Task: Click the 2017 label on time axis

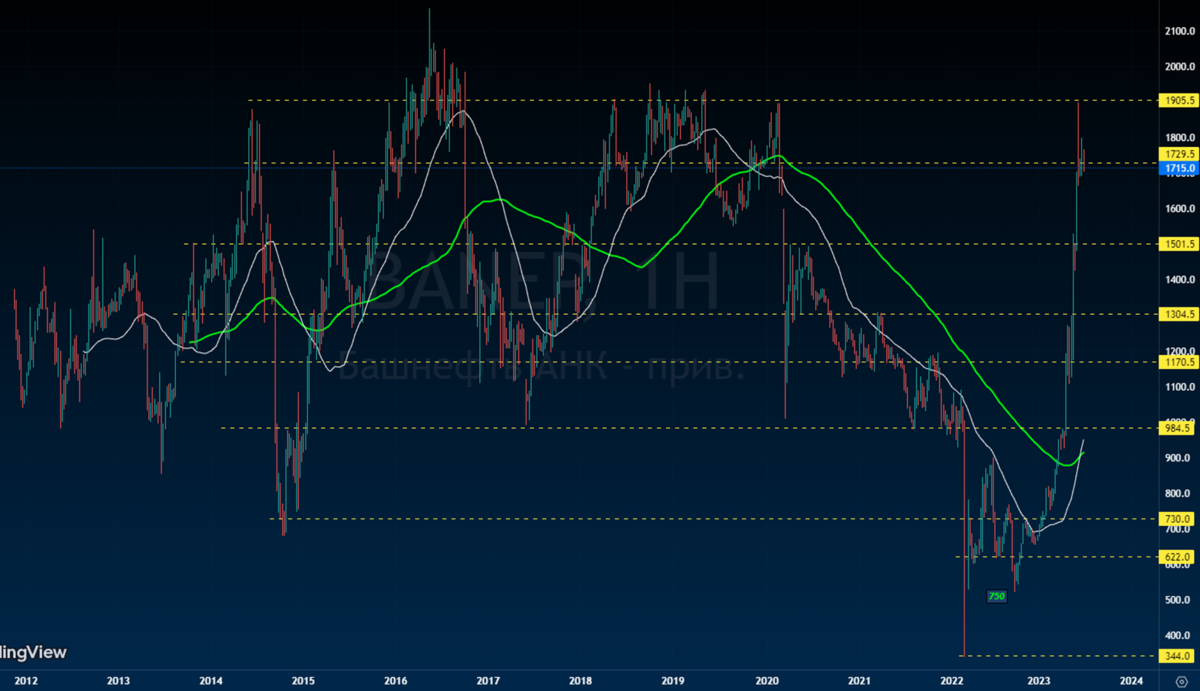Action: [488, 680]
